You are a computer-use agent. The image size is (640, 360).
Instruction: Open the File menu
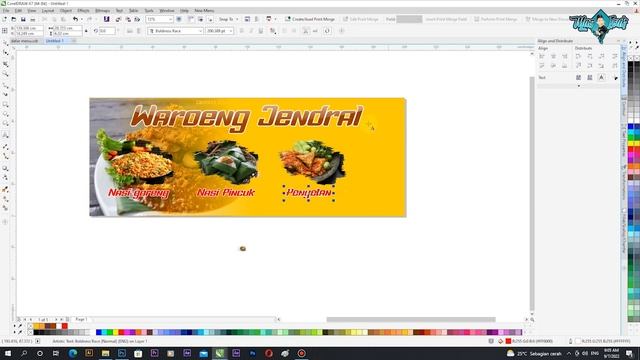click(x=6, y=11)
